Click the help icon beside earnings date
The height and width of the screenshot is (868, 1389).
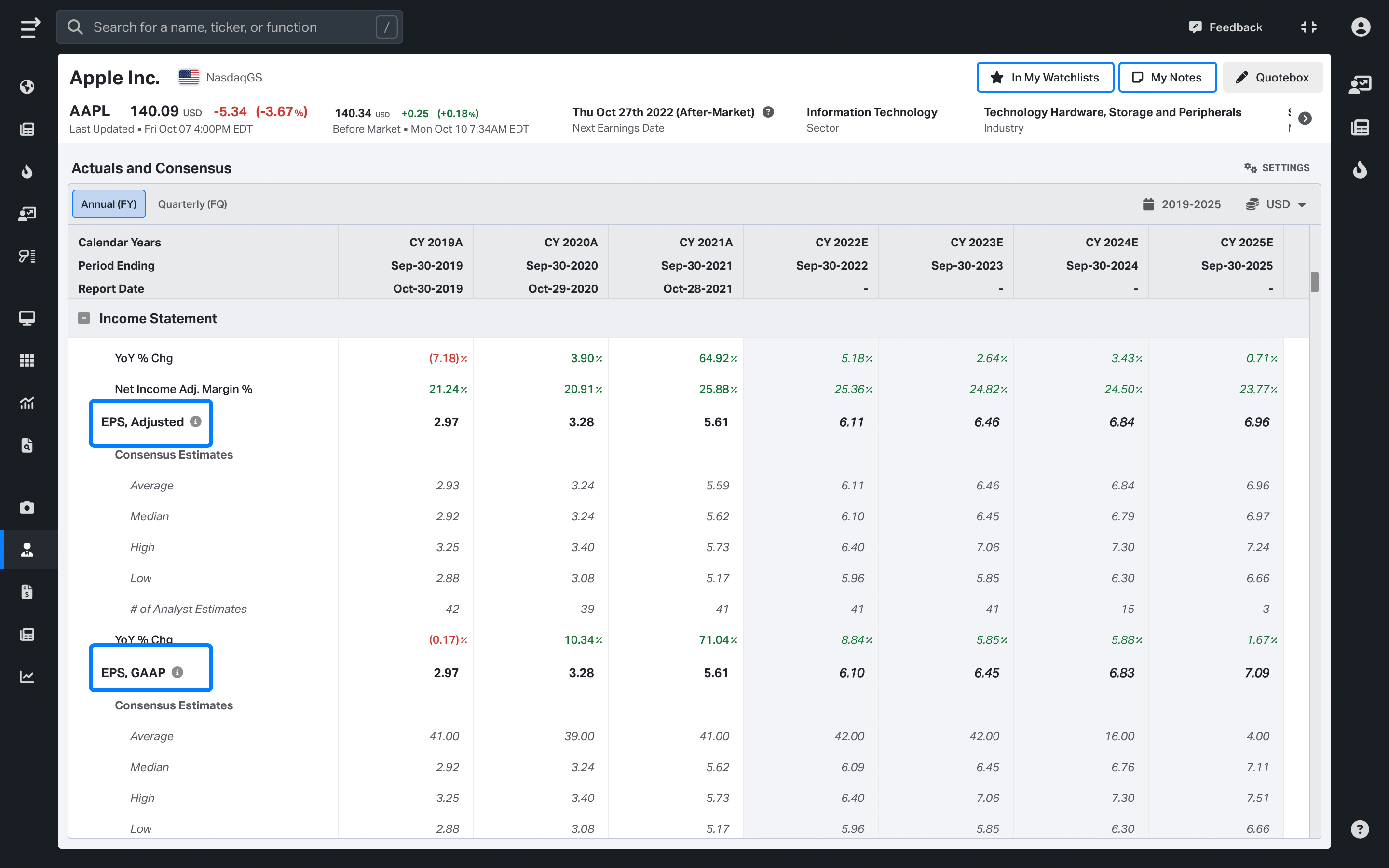pyautogui.click(x=768, y=112)
